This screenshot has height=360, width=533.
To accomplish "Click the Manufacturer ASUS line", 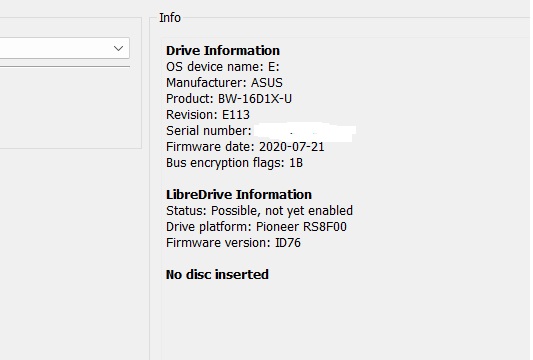I will [x=224, y=83].
